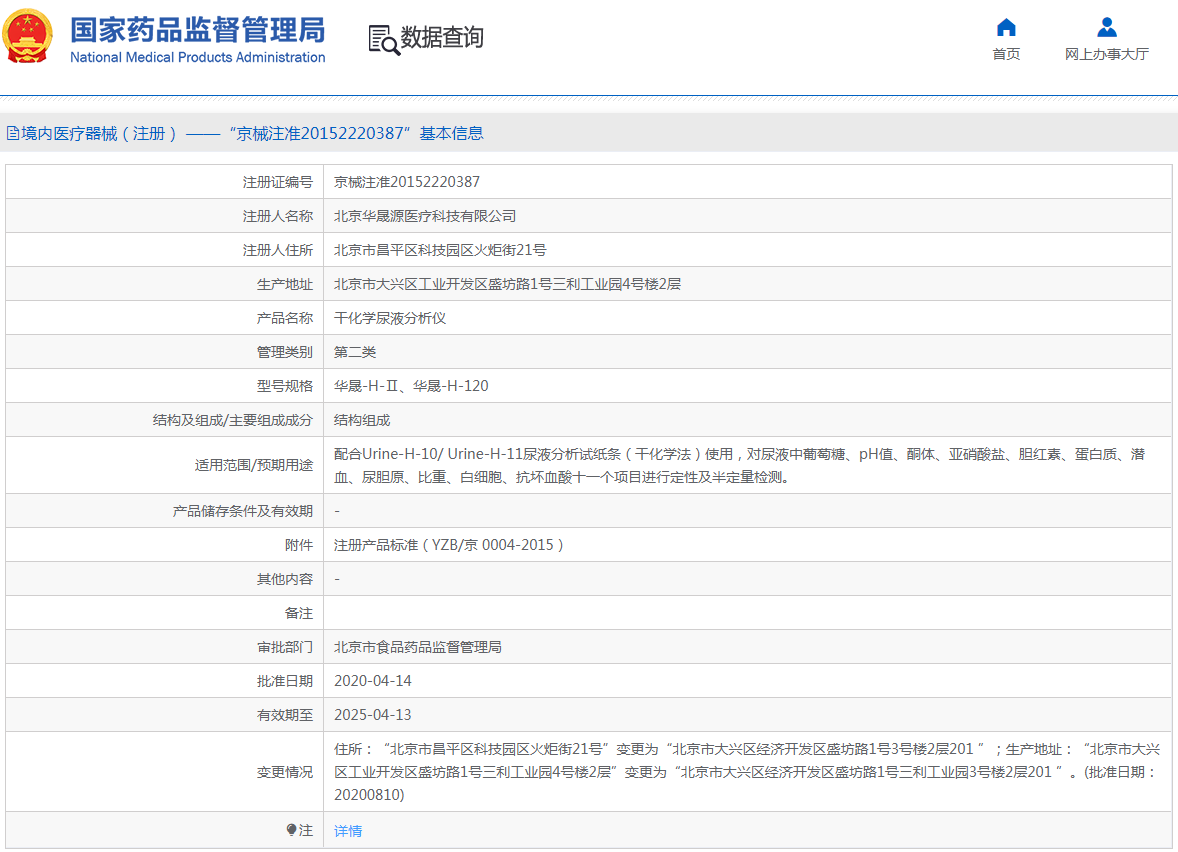Click the 附件 row label

pyautogui.click(x=299, y=545)
